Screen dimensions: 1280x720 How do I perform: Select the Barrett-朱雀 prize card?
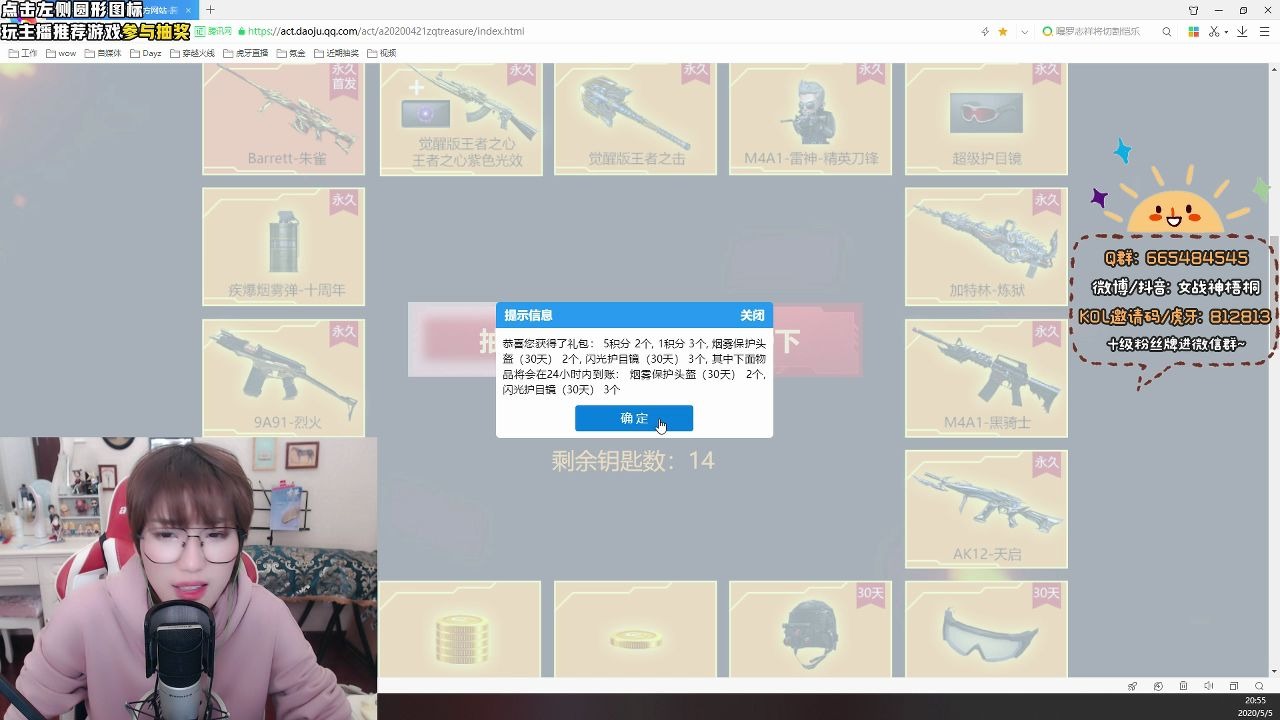pyautogui.click(x=283, y=118)
